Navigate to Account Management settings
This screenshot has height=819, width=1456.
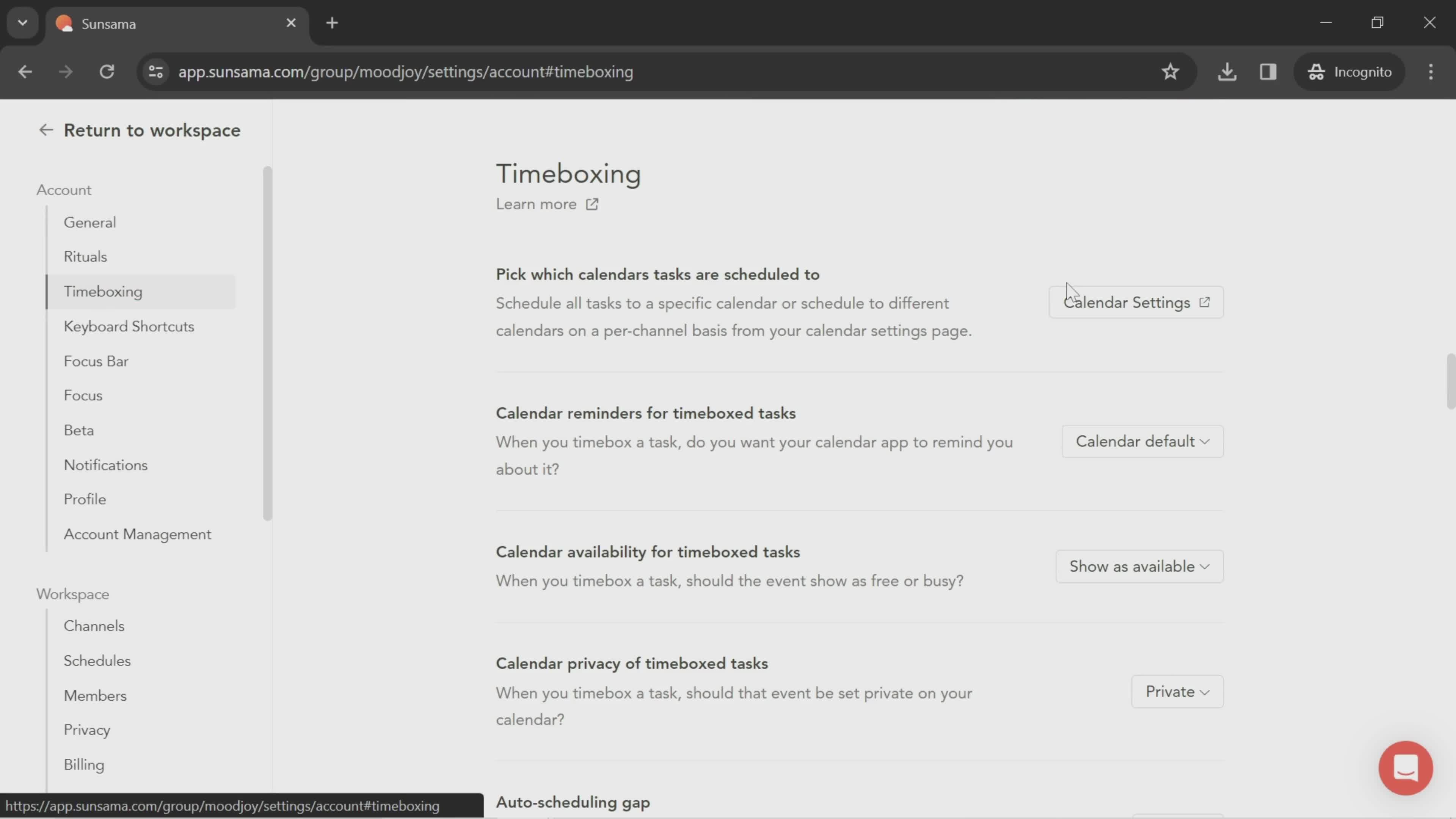137,533
